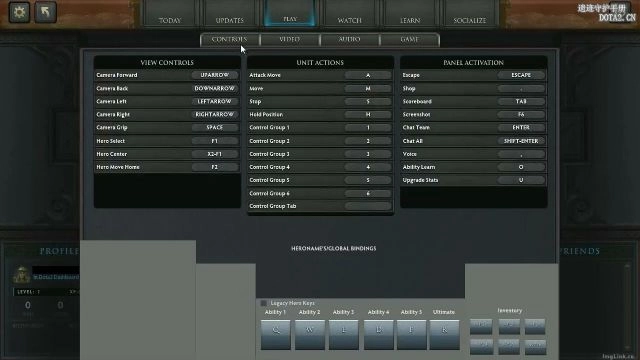Rebind Attack Move A key
640x360 pixels.
(368, 75)
